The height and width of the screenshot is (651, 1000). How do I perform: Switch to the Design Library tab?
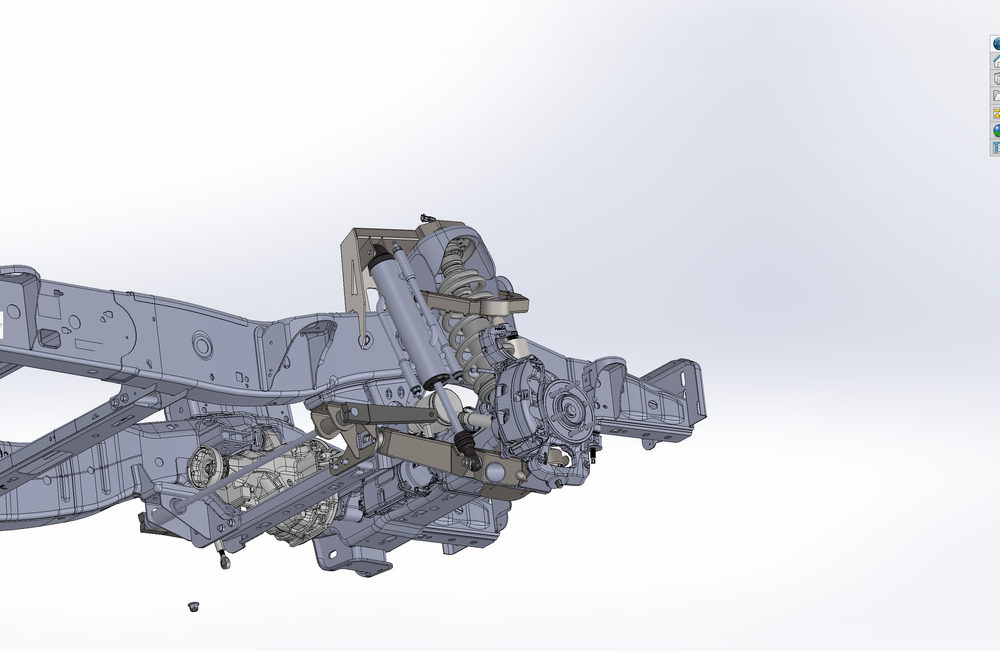(993, 72)
